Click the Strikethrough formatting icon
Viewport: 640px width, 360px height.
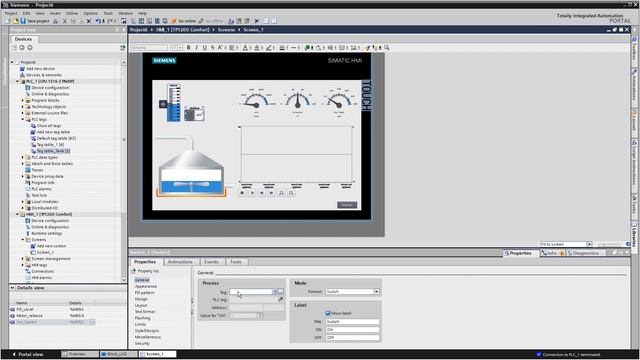tap(212, 48)
